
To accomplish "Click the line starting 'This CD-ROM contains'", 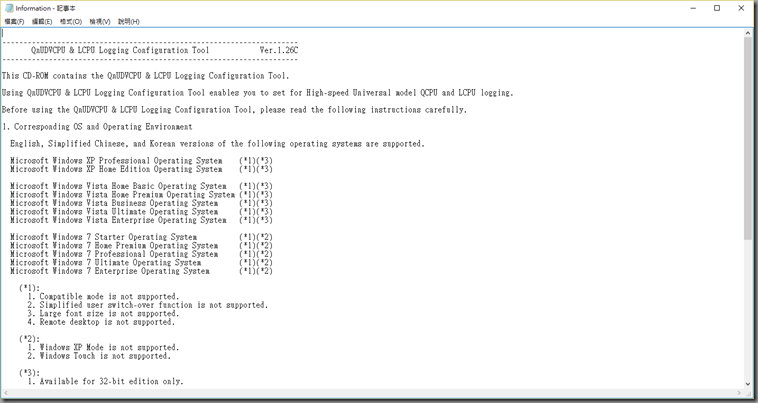I will click(146, 76).
